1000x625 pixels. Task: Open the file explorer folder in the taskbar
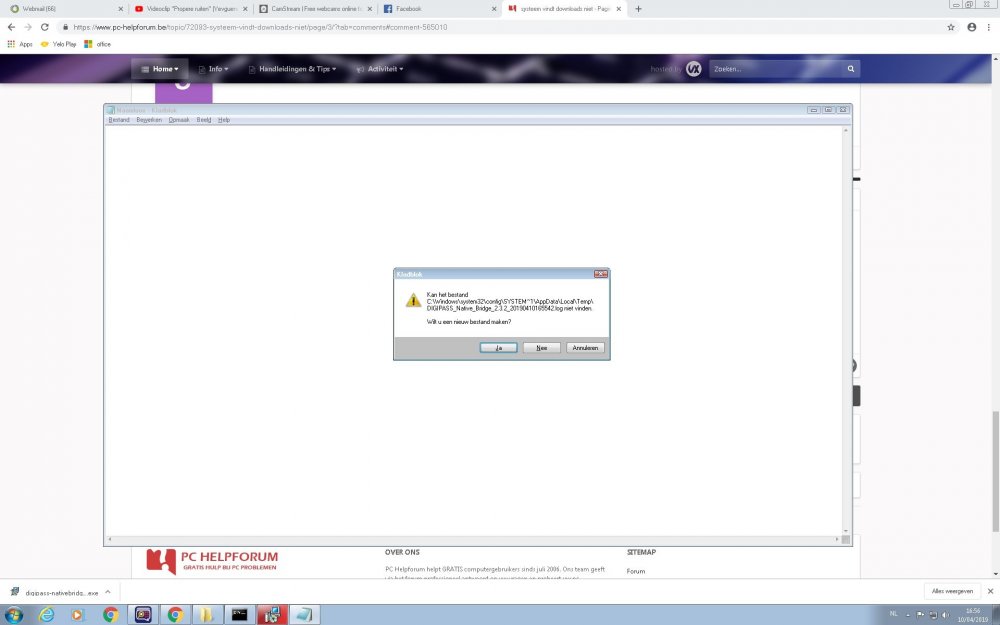tap(206, 615)
